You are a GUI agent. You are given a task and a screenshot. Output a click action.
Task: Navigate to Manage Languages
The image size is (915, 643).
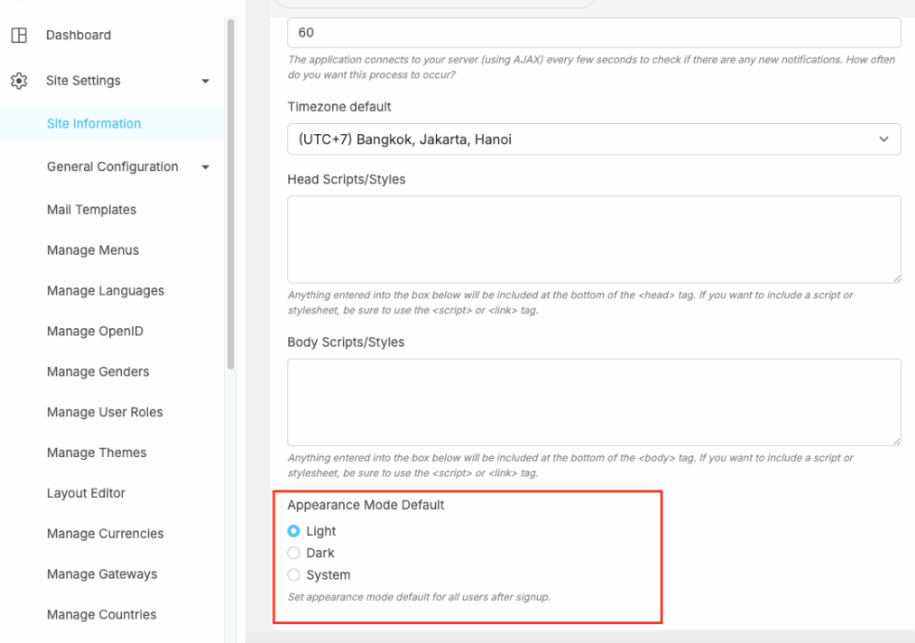[x=105, y=291]
